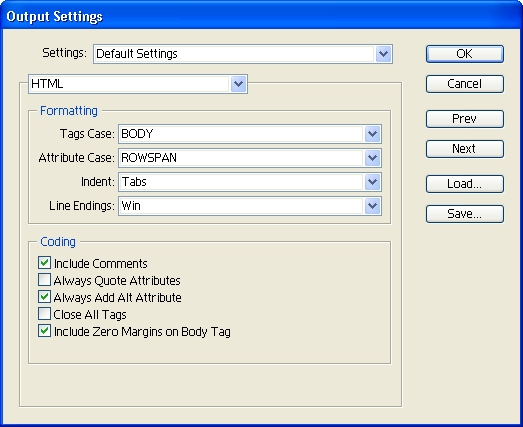Open the HTML section dropdown
The height and width of the screenshot is (427, 523).
tap(238, 84)
